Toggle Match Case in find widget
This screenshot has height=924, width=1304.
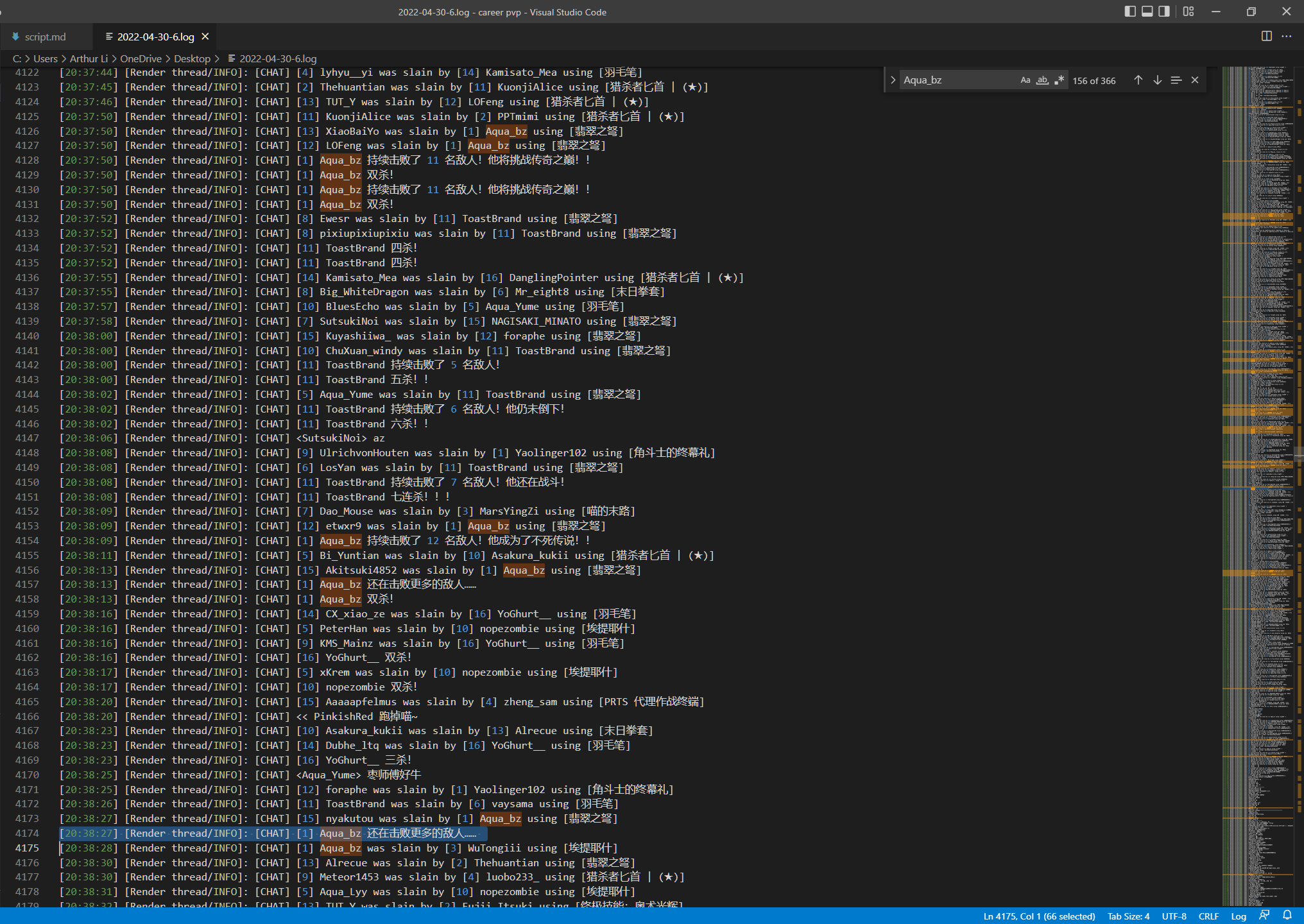point(1025,80)
